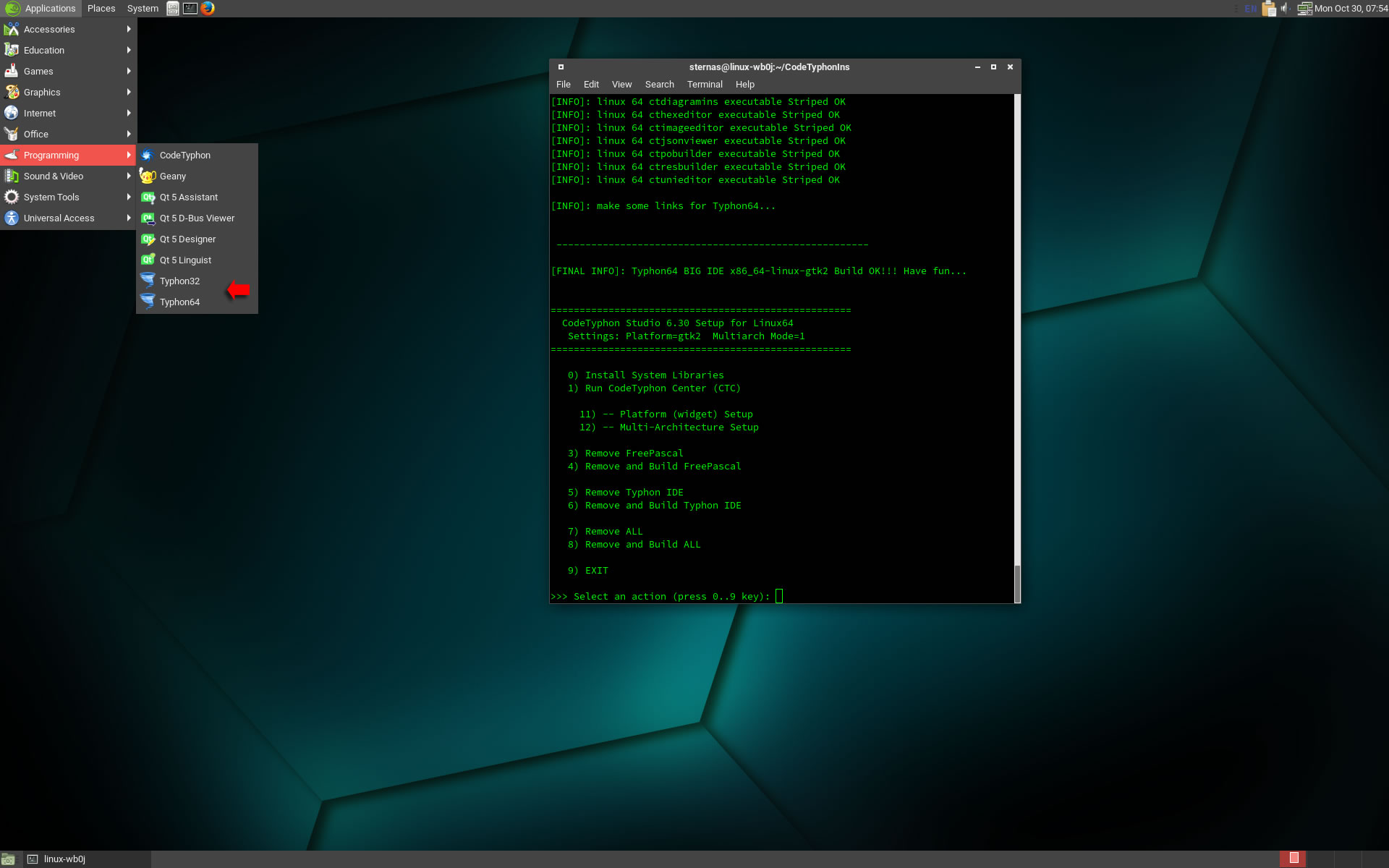Screen dimensions: 1389x868
Task: Expand the Accessories category
Action: click(x=68, y=29)
